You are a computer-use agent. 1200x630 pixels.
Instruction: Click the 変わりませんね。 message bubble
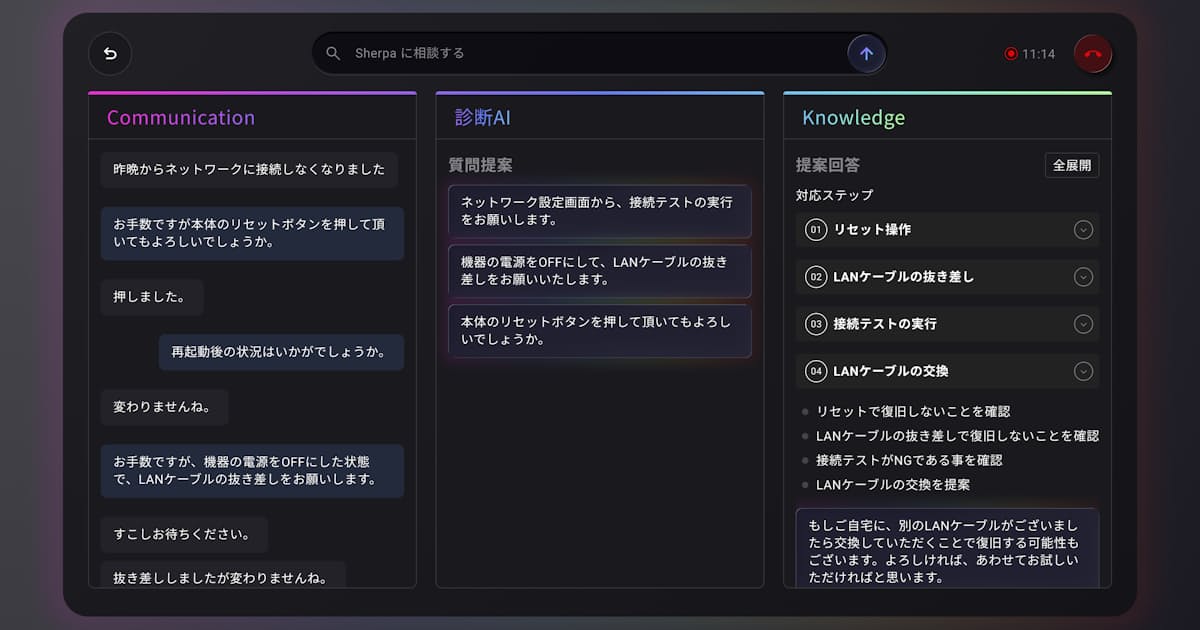(164, 407)
